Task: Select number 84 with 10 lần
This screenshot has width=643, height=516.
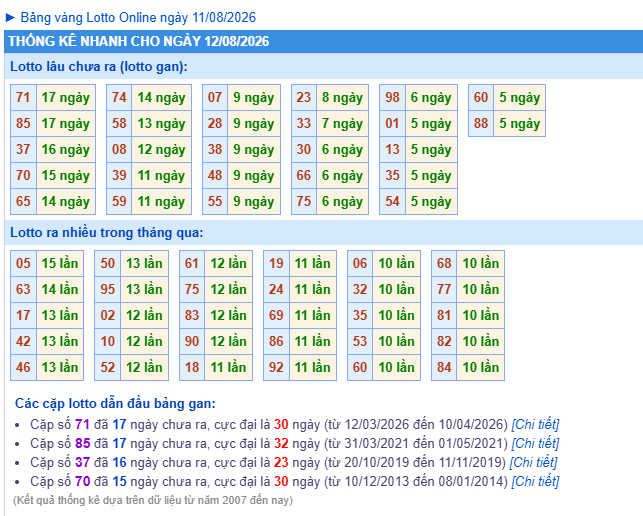Action: [x=444, y=367]
